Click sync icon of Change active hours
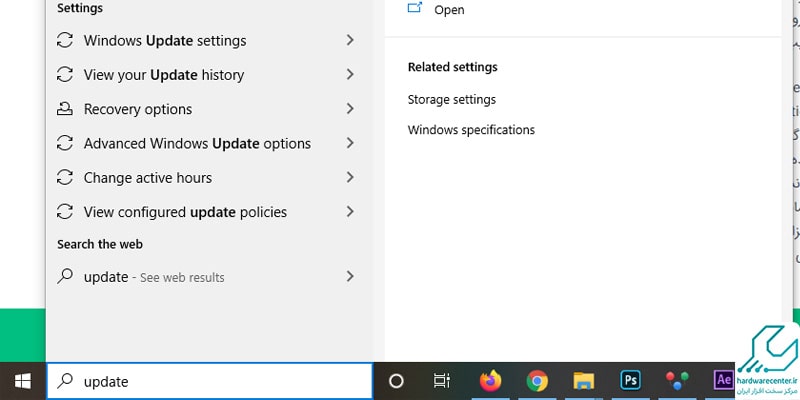 (x=65, y=178)
